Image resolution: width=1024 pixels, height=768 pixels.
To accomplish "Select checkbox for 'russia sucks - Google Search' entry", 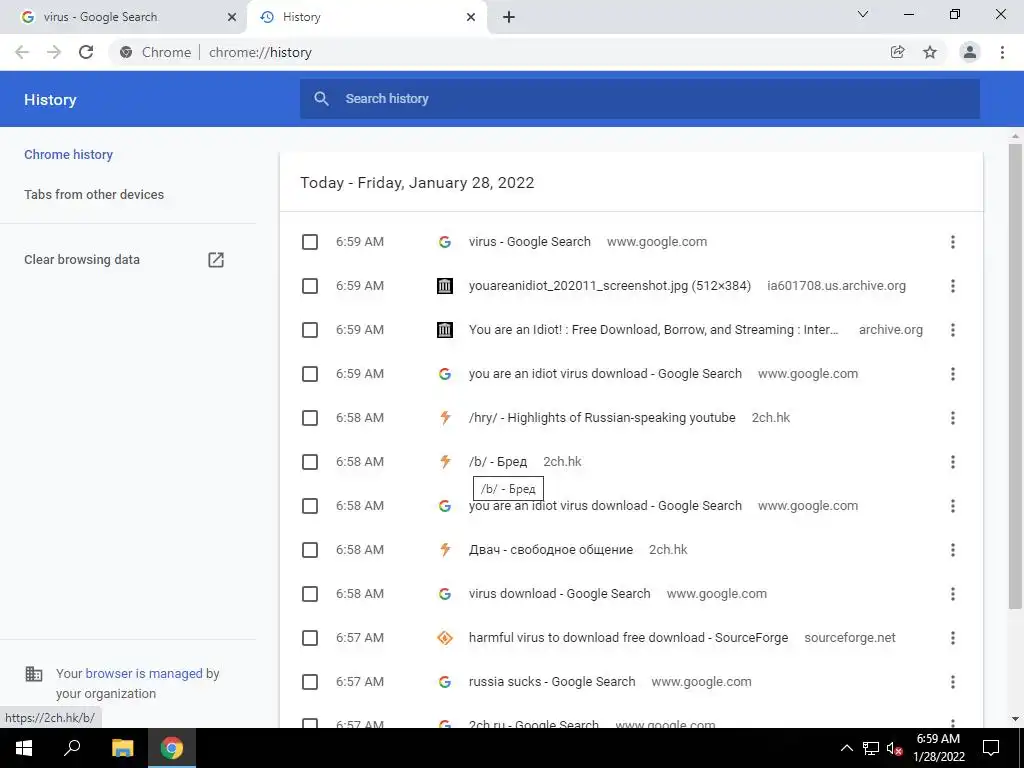I will (x=310, y=682).
